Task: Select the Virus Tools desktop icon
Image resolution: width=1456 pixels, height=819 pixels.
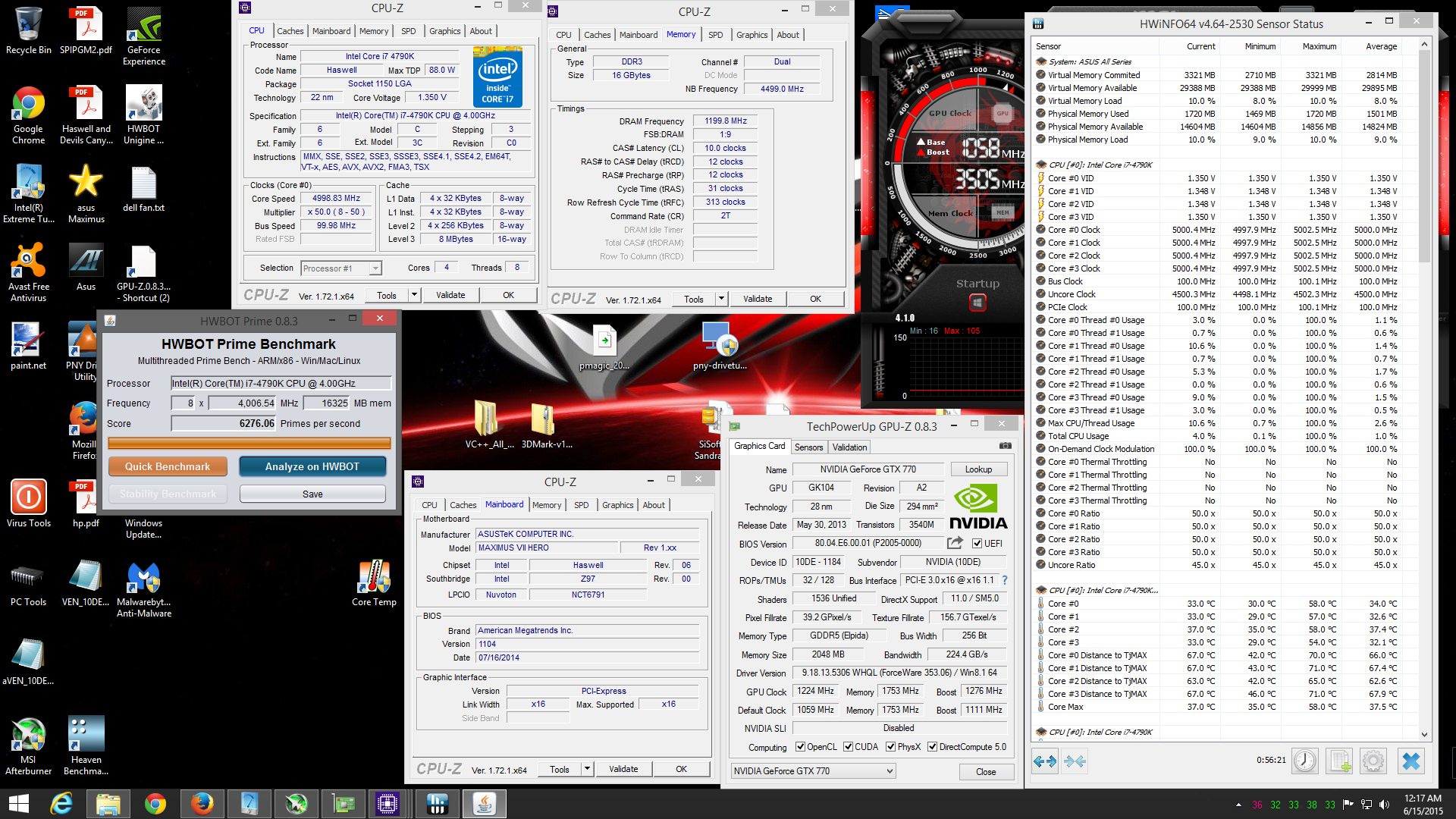Action: click(x=29, y=504)
